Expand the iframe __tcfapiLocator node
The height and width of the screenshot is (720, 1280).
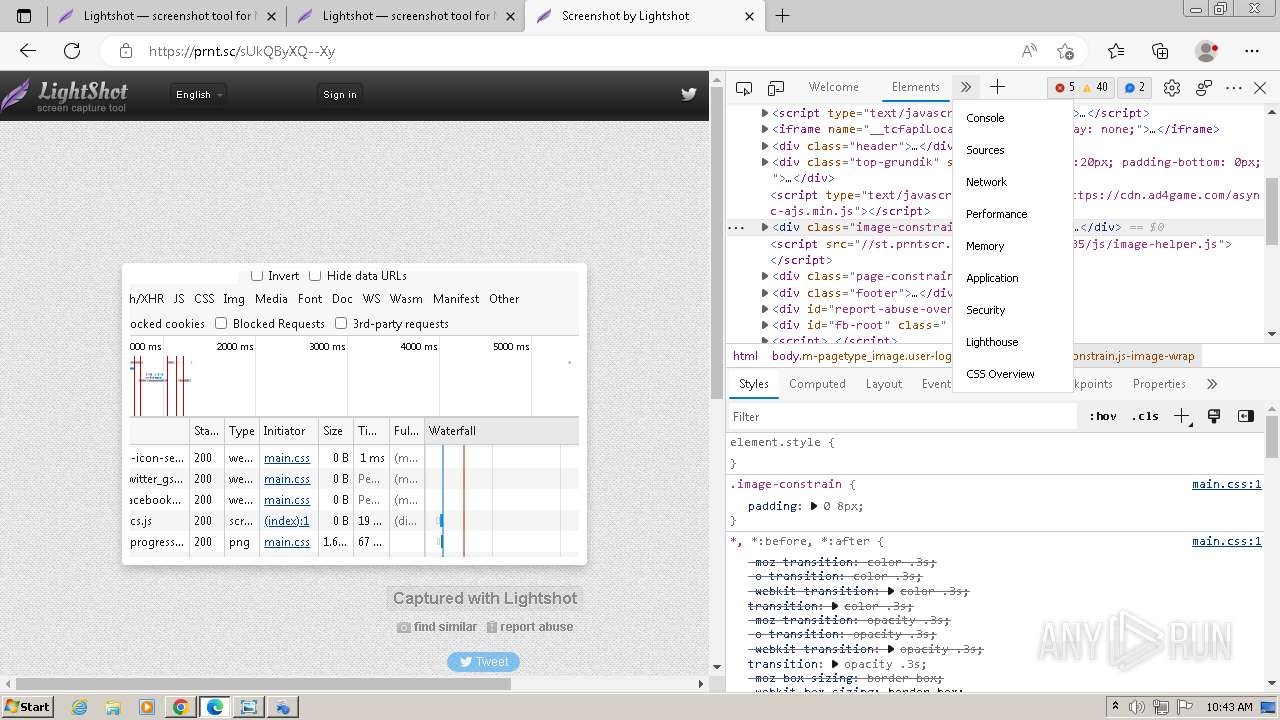(765, 129)
